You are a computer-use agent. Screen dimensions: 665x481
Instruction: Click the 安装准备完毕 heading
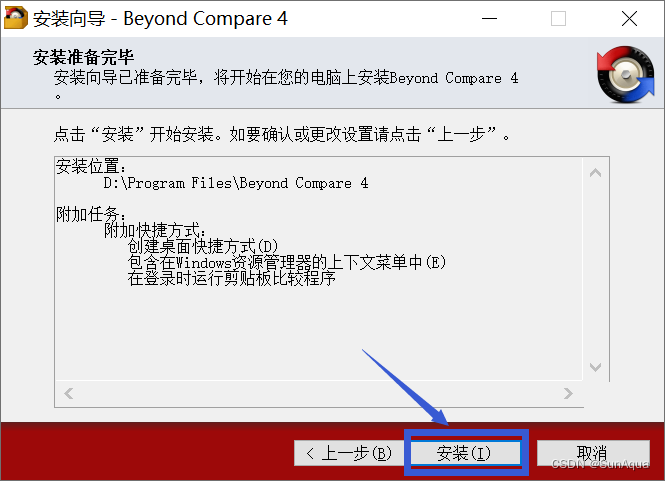[x=84, y=57]
